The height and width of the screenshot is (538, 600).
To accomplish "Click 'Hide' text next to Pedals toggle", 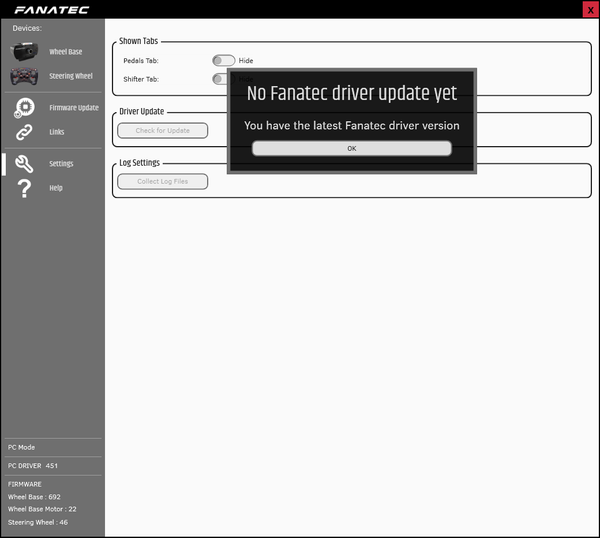I will (246, 60).
